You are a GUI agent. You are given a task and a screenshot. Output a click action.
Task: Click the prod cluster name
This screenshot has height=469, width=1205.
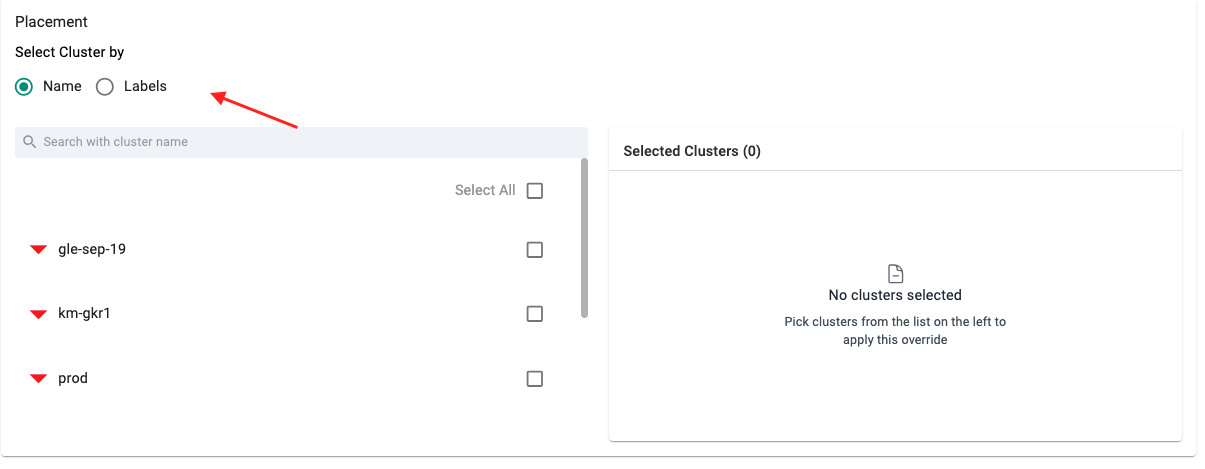pos(73,378)
